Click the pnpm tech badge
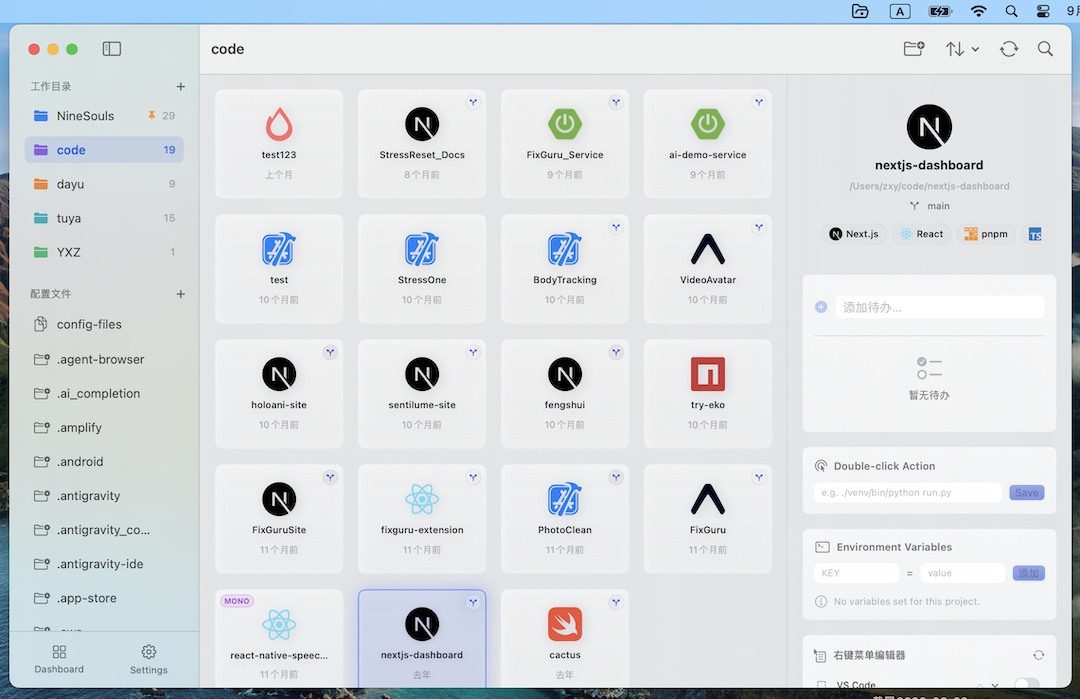1080x699 pixels. 986,234
